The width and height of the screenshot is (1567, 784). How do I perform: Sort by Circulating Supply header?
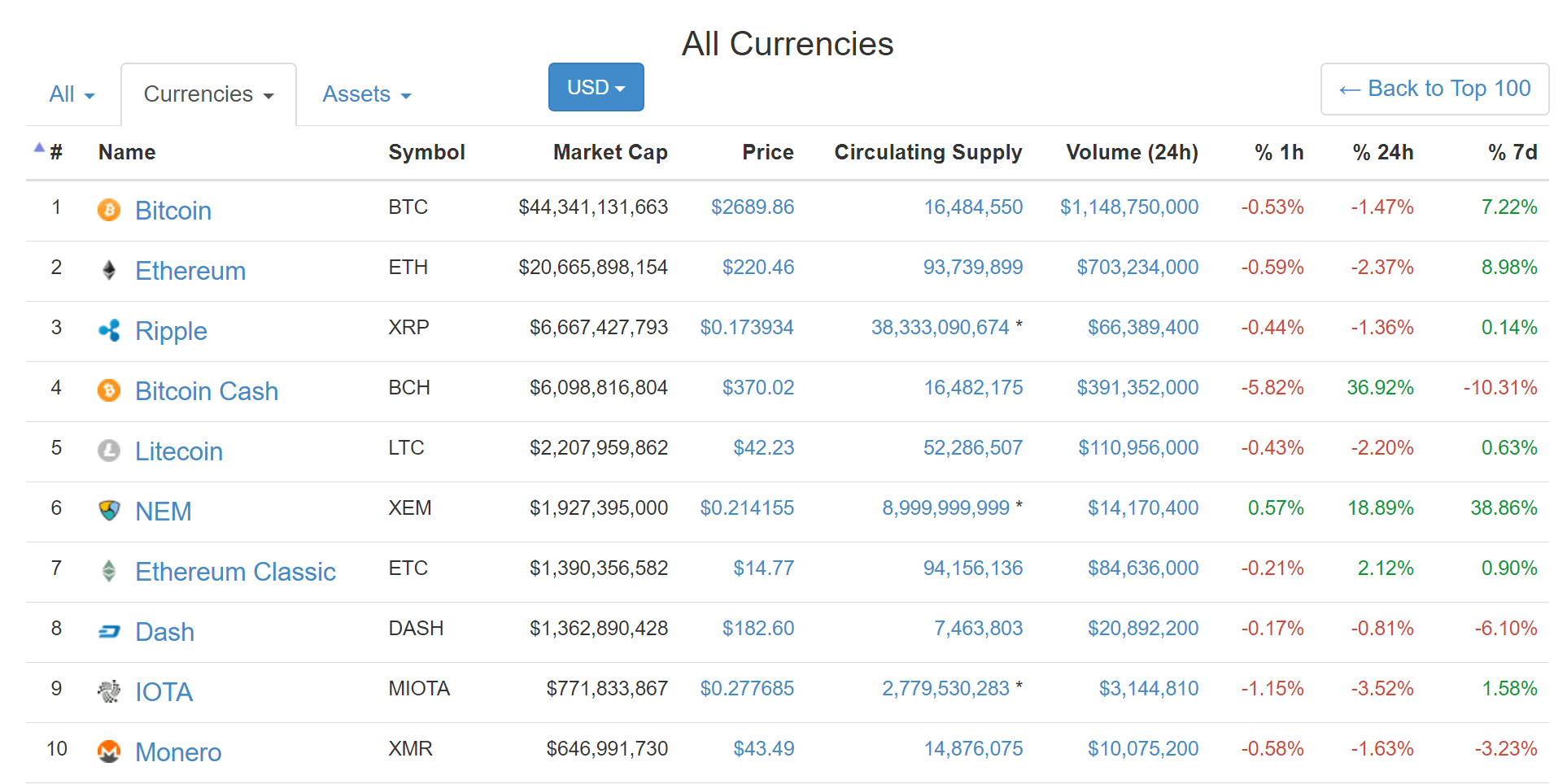(928, 152)
